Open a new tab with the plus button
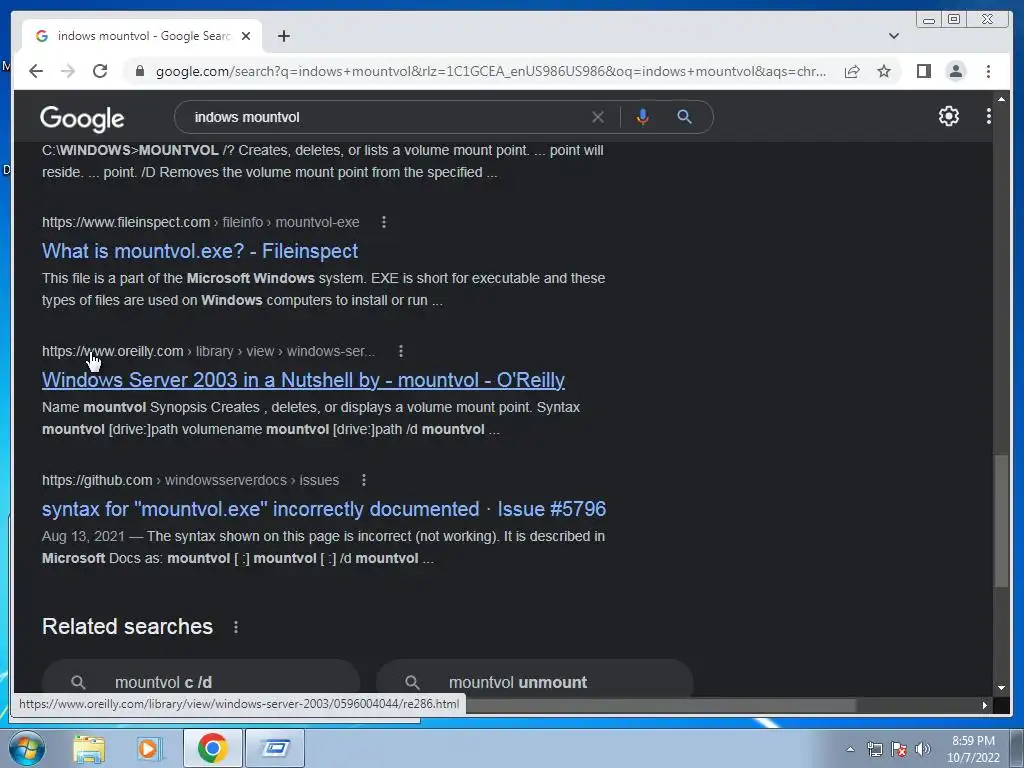Viewport: 1024px width, 768px height. point(283,36)
